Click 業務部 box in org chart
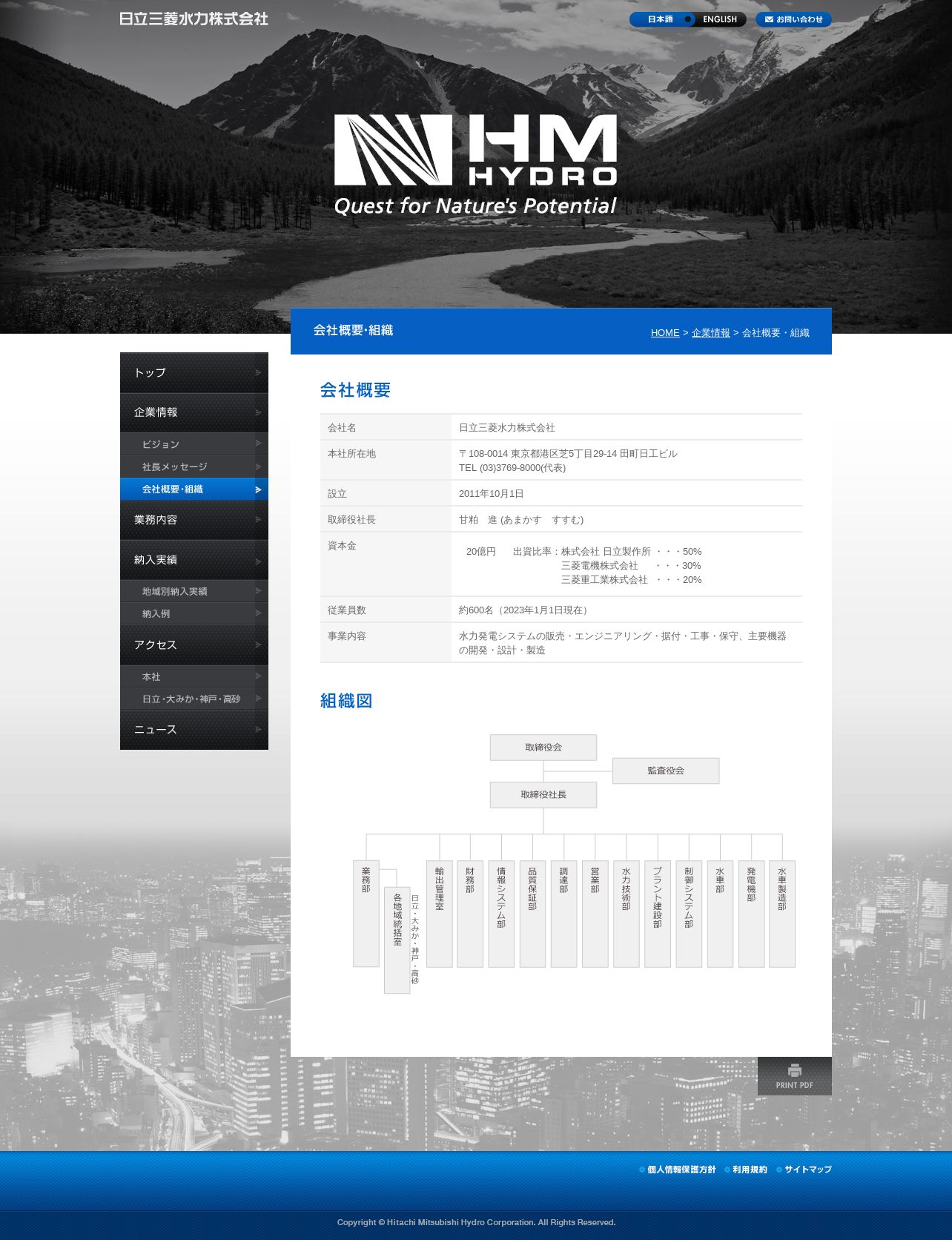 (x=366, y=914)
